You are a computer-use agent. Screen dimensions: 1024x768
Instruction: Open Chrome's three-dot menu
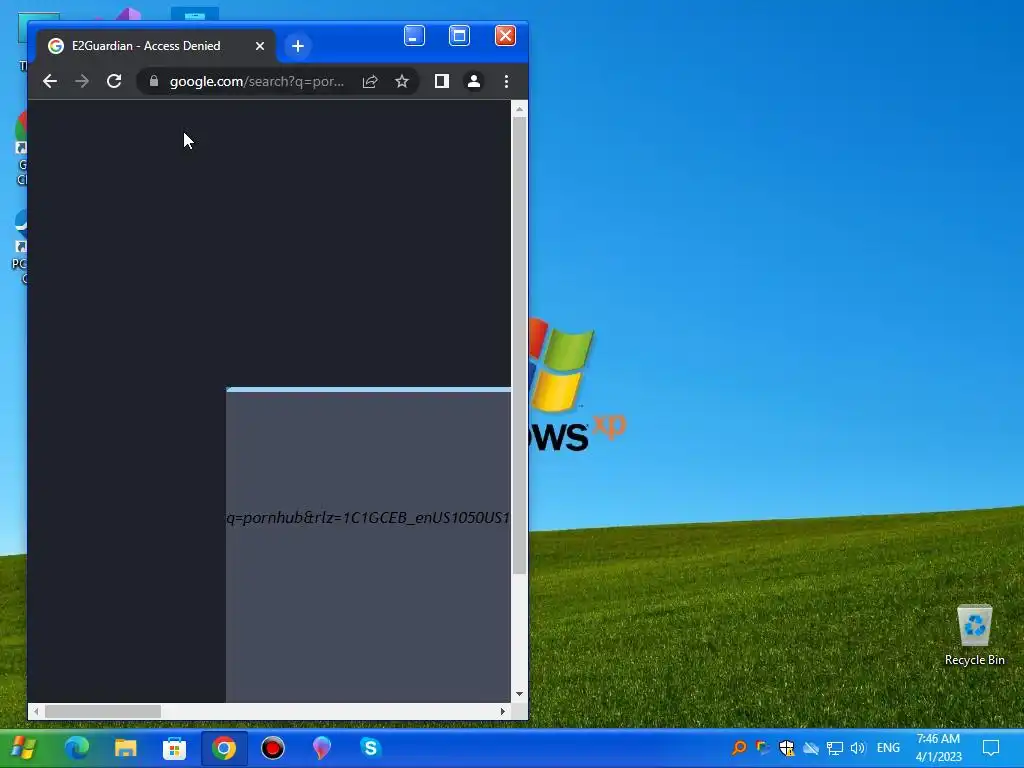(x=506, y=81)
